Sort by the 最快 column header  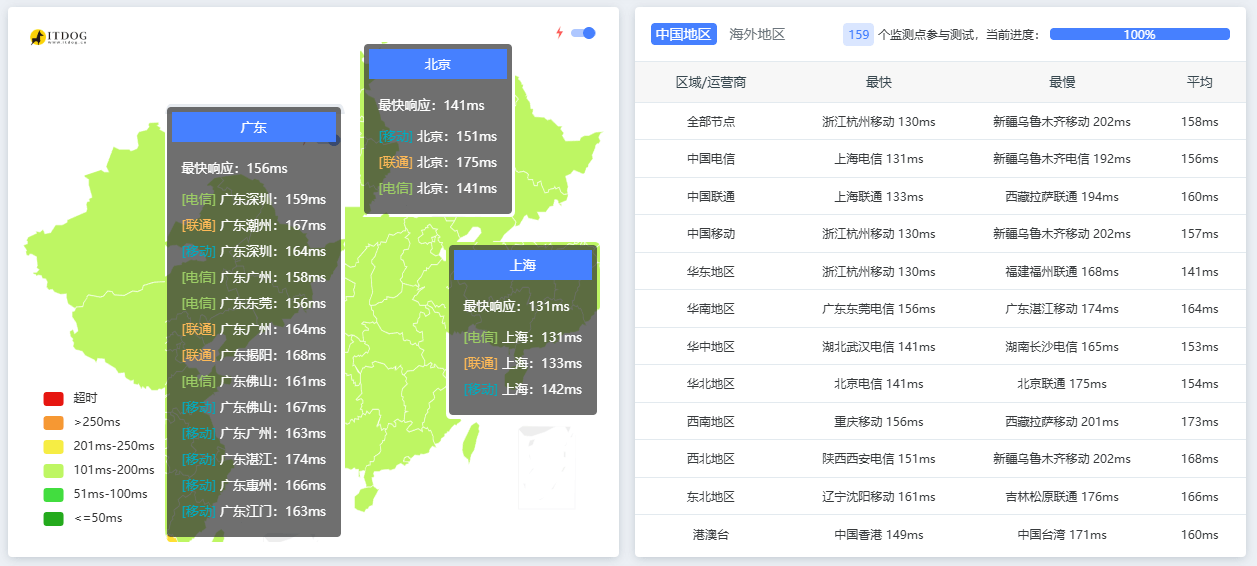click(878, 82)
